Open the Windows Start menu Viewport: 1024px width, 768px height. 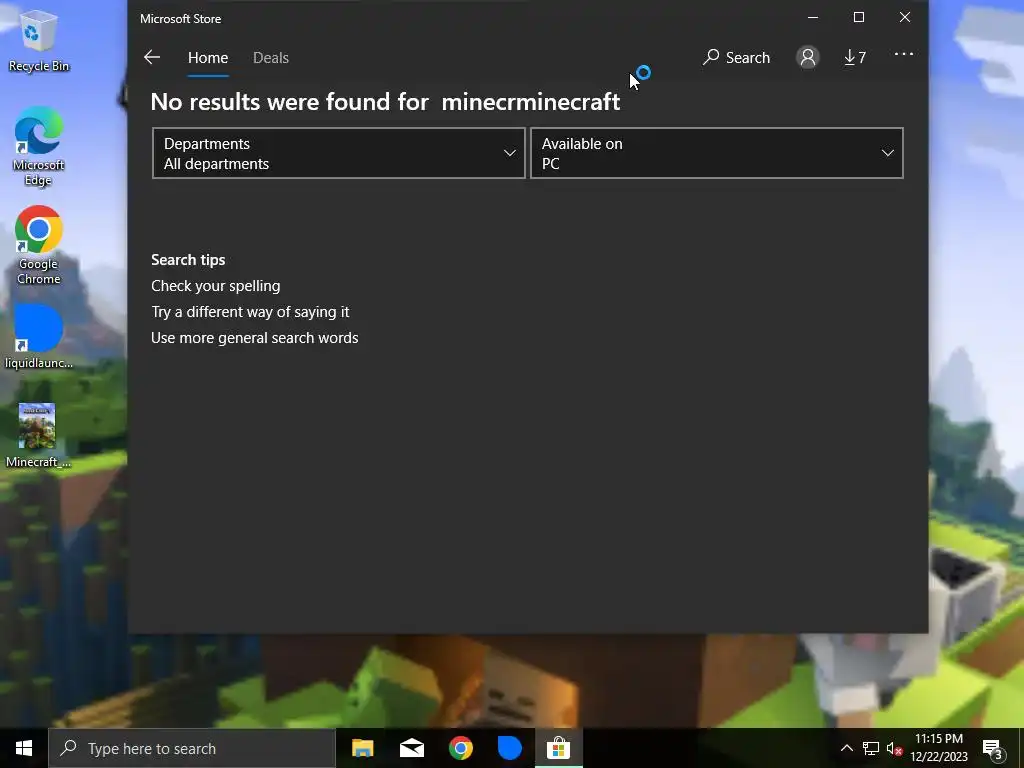[24, 748]
